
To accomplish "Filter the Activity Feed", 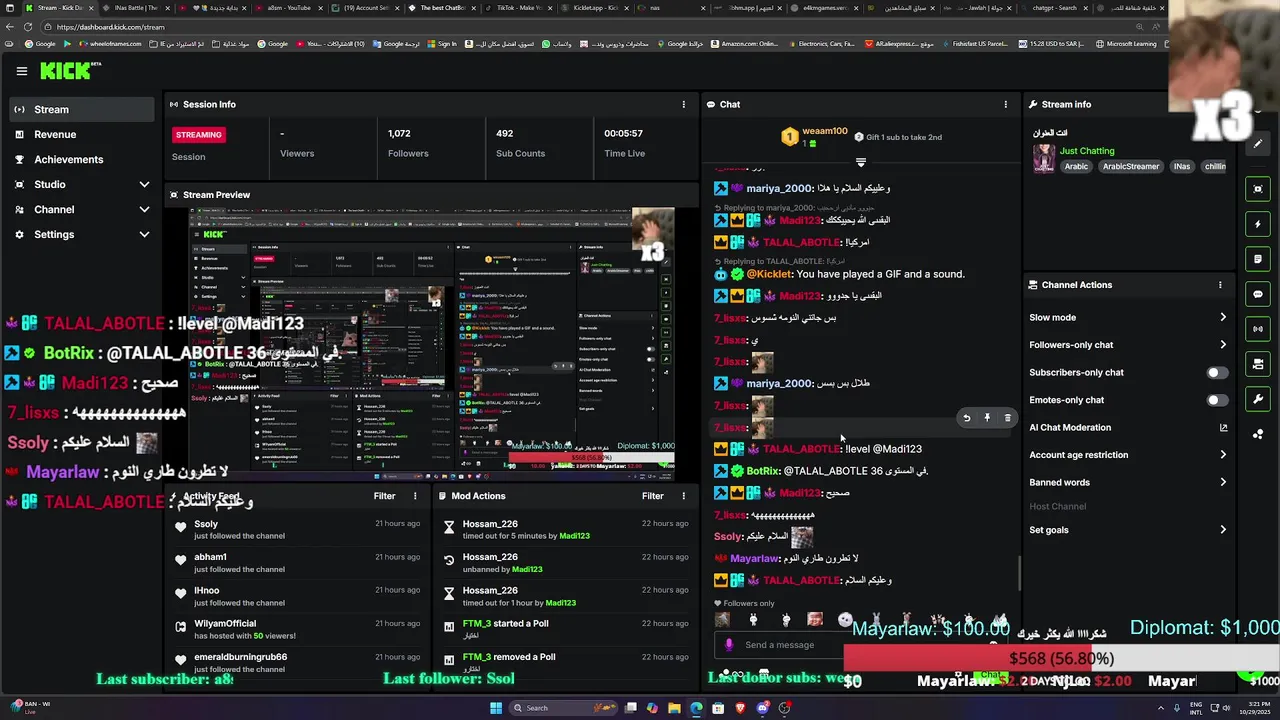I will tap(384, 496).
